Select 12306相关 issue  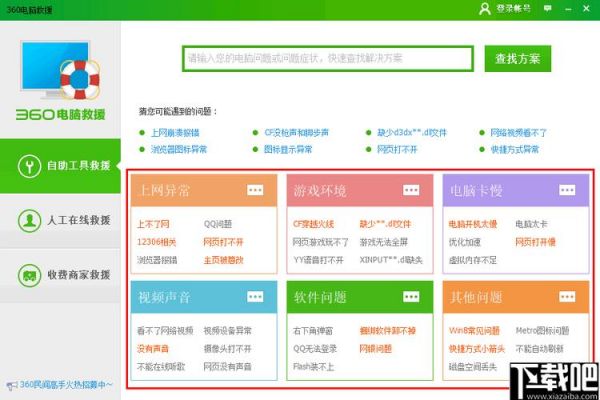(x=157, y=242)
